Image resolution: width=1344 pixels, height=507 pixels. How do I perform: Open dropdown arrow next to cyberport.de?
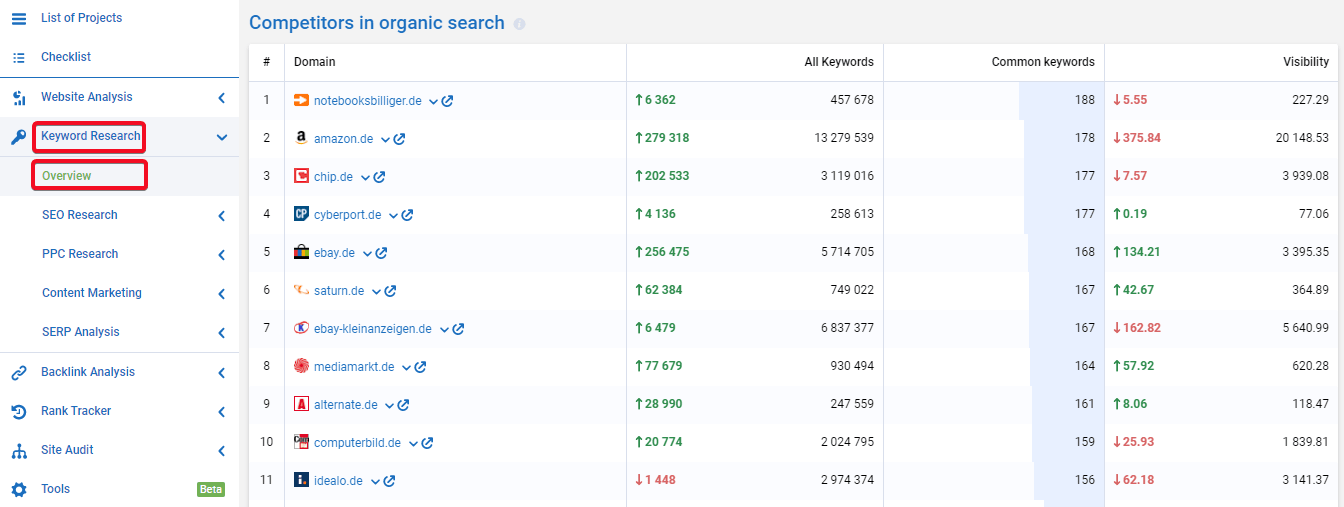click(393, 215)
